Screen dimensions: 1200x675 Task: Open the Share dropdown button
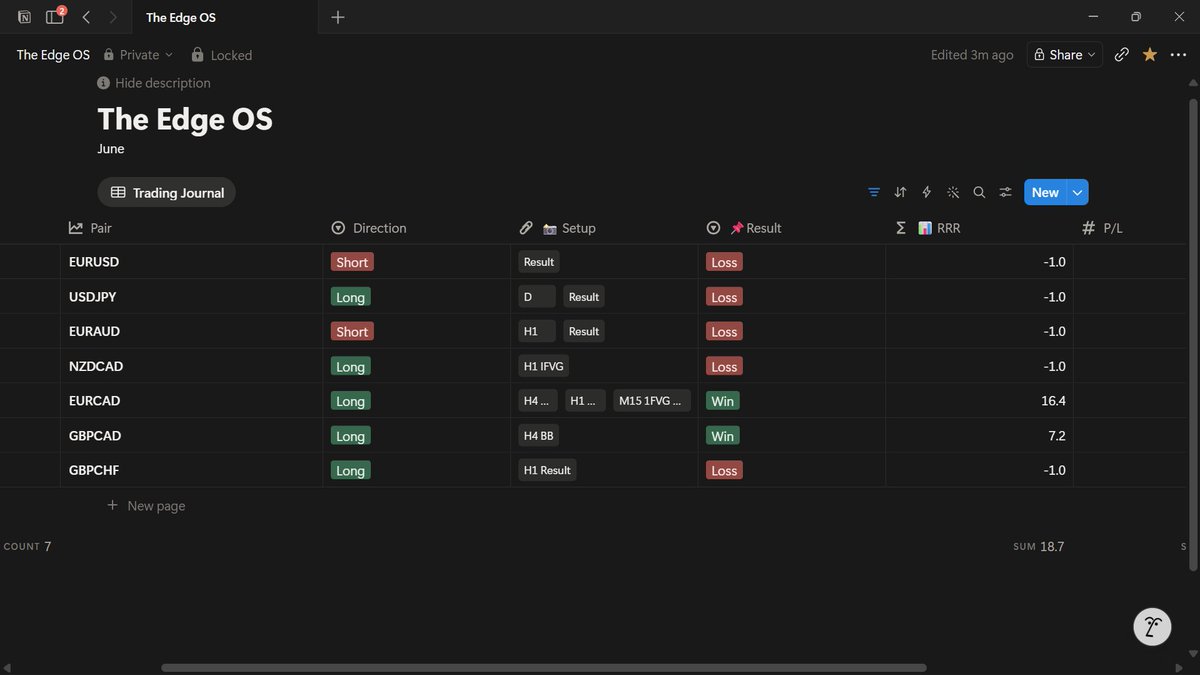click(1065, 55)
